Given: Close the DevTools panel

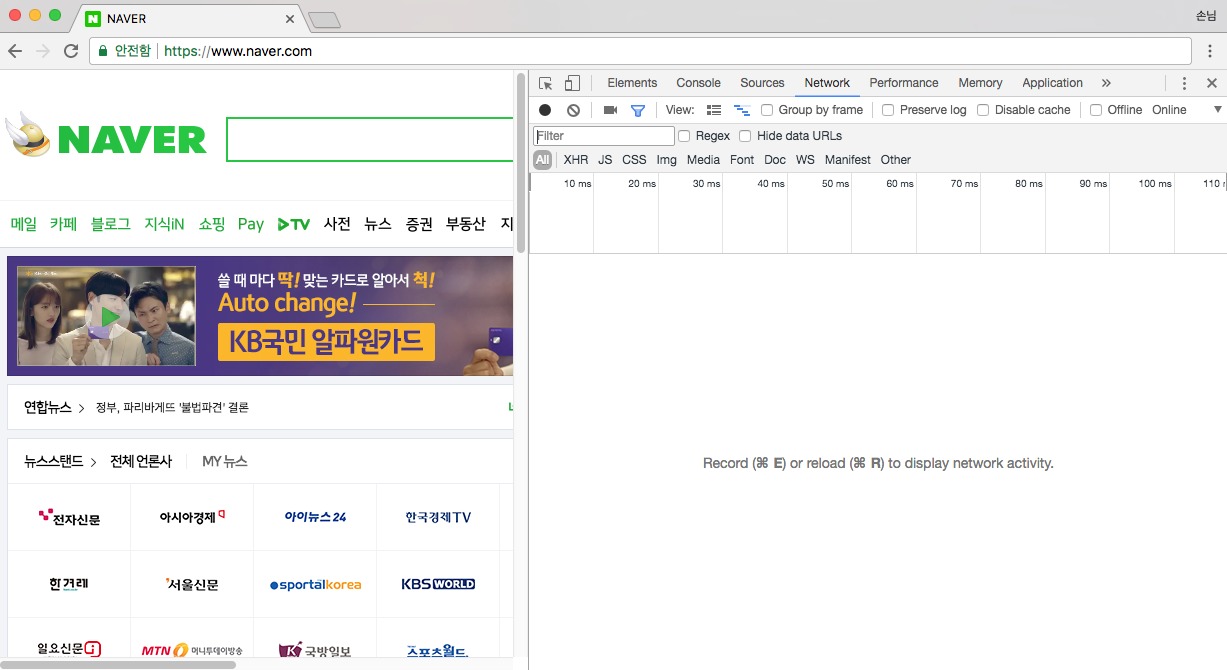Looking at the screenshot, I should pos(1212,83).
